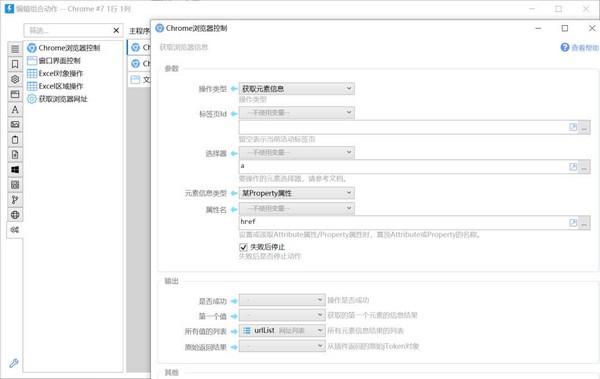The height and width of the screenshot is (379, 600).
Task: Open the 是否成功 output variable dropdown
Action: click(282, 300)
